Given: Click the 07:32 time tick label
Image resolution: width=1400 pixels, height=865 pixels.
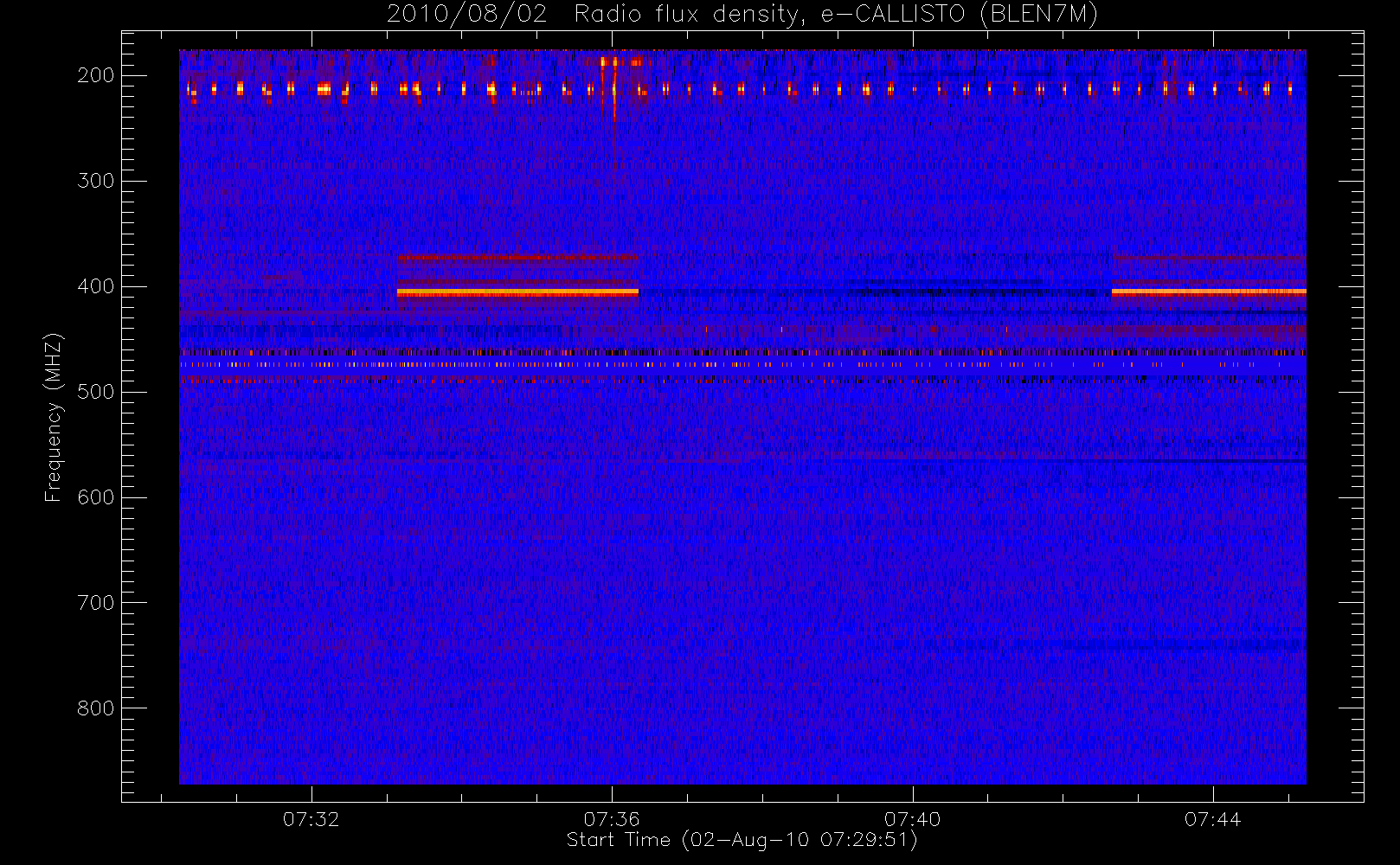Looking at the screenshot, I should (x=311, y=819).
